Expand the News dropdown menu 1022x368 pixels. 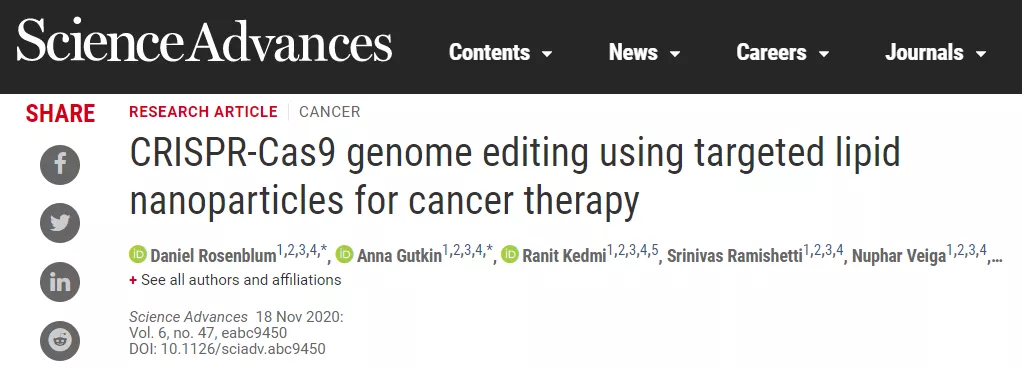(x=645, y=53)
